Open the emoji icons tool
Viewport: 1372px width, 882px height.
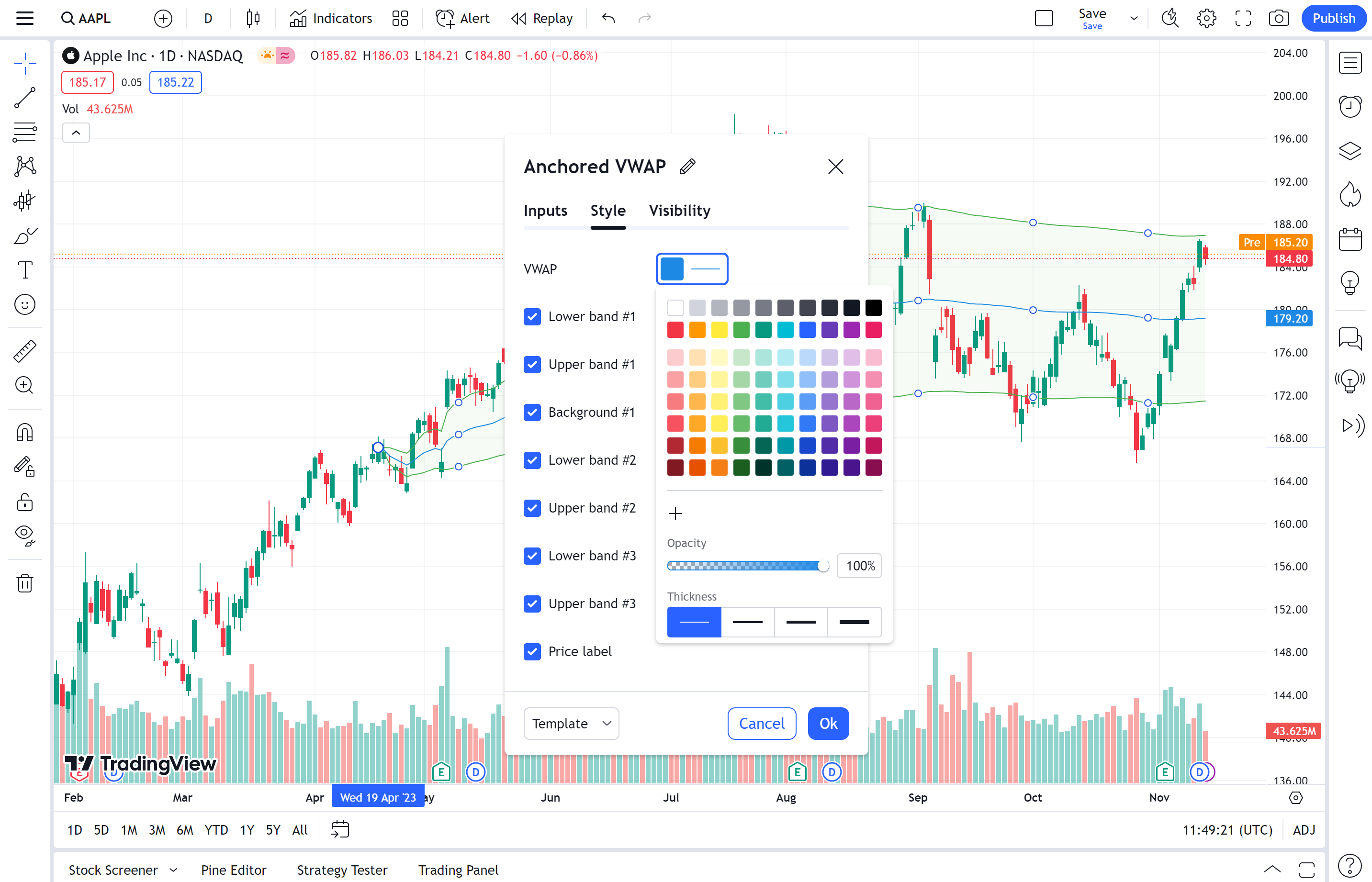click(x=24, y=305)
